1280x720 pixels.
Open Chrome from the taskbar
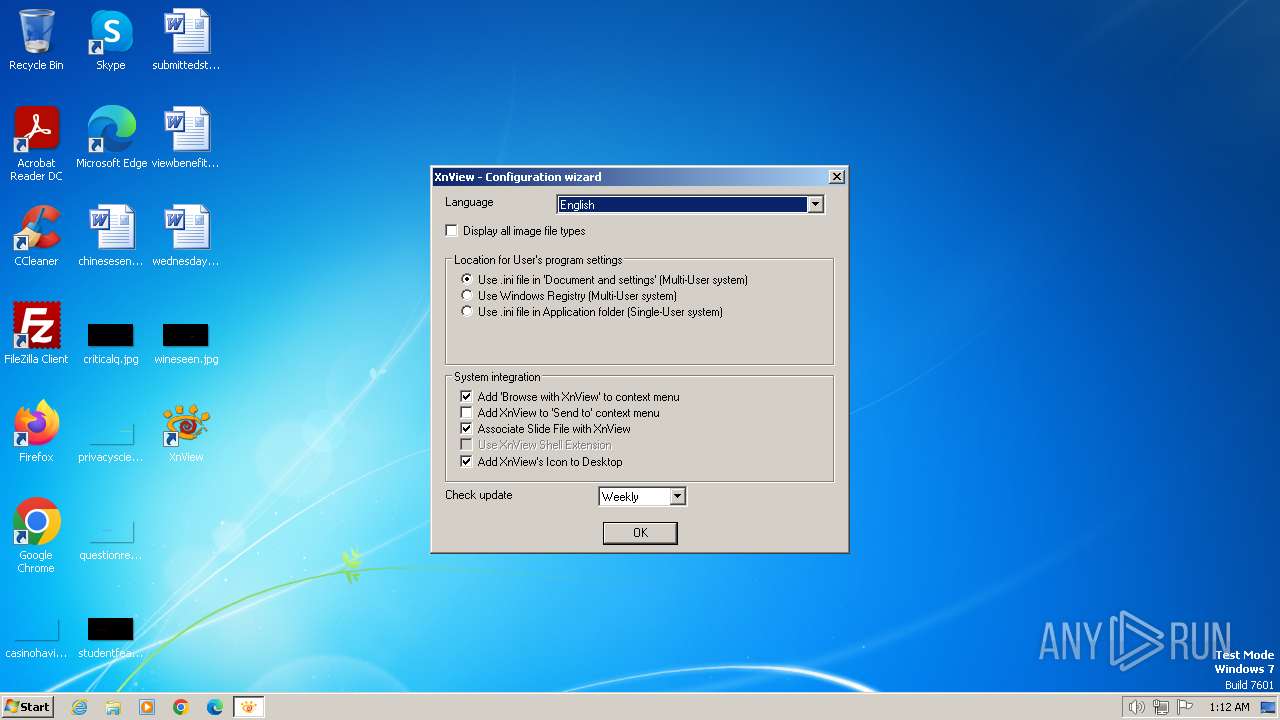click(181, 707)
